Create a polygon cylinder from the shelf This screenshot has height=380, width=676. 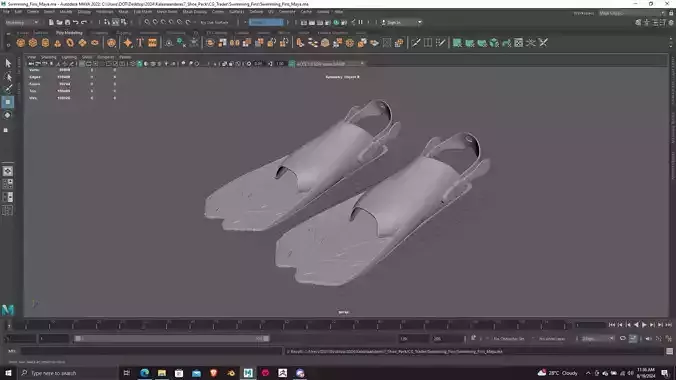point(45,43)
